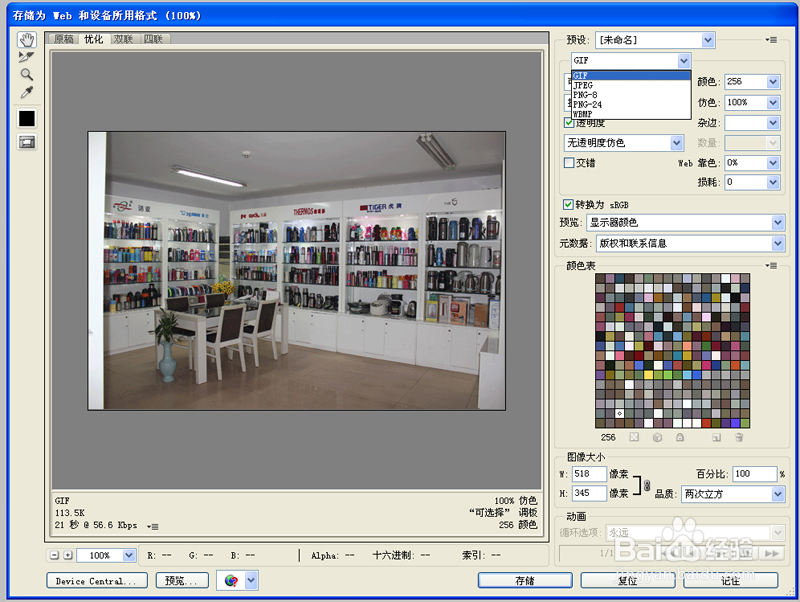Image resolution: width=800 pixels, height=602 pixels.
Task: Open the 损耗 dropdown
Action: point(773,182)
